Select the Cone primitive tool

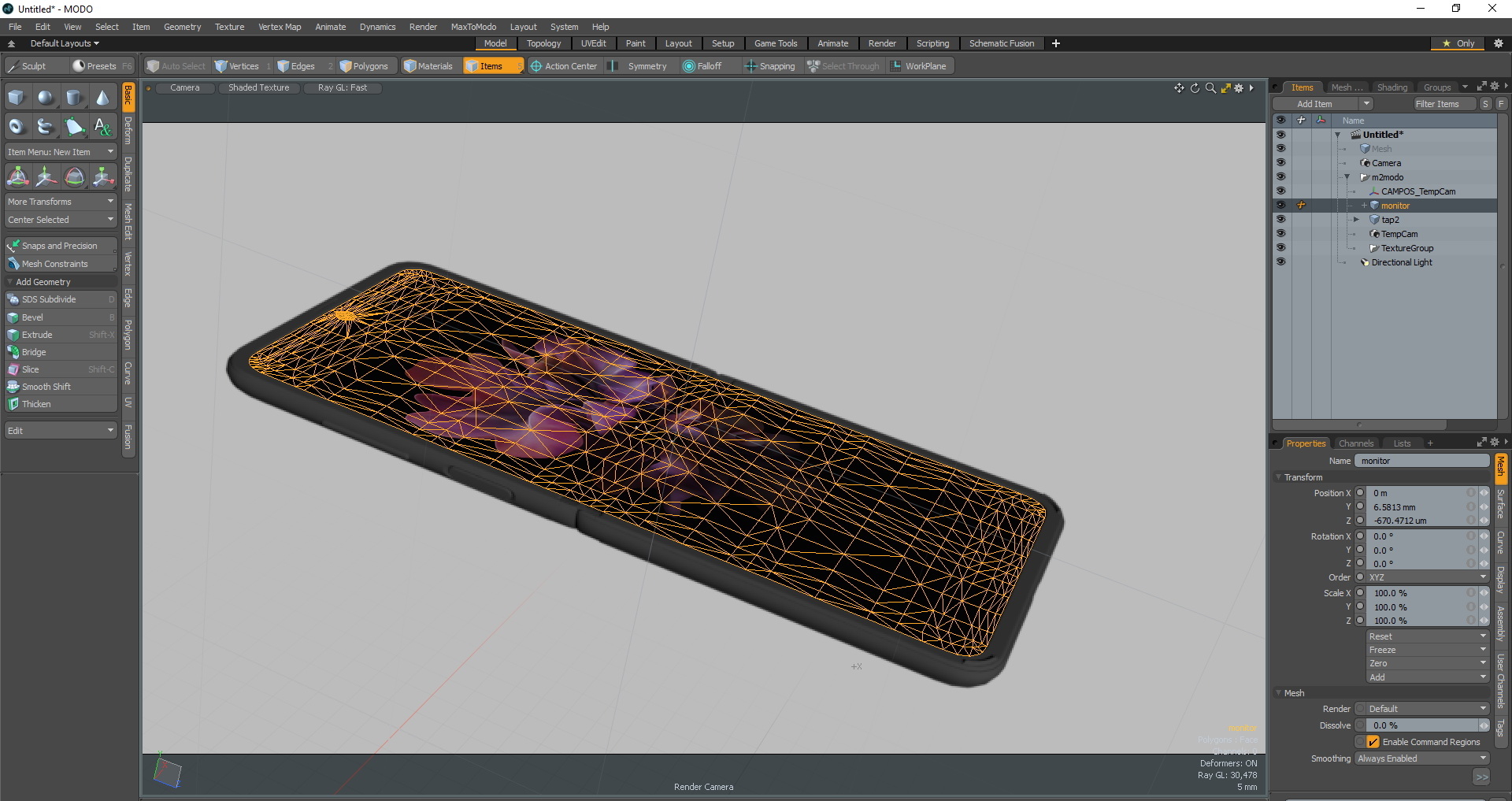102,98
